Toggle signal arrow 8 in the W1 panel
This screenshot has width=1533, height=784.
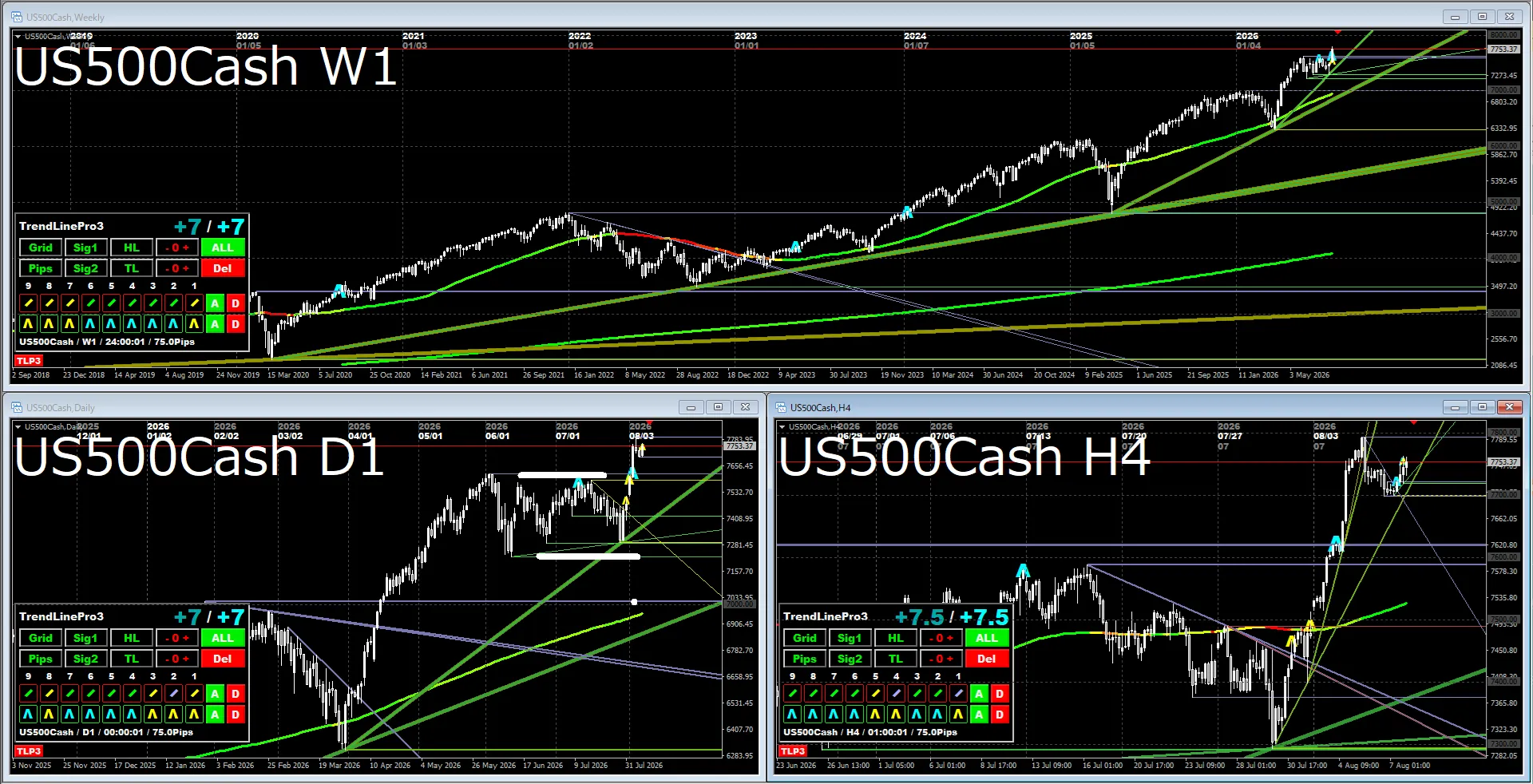point(49,324)
